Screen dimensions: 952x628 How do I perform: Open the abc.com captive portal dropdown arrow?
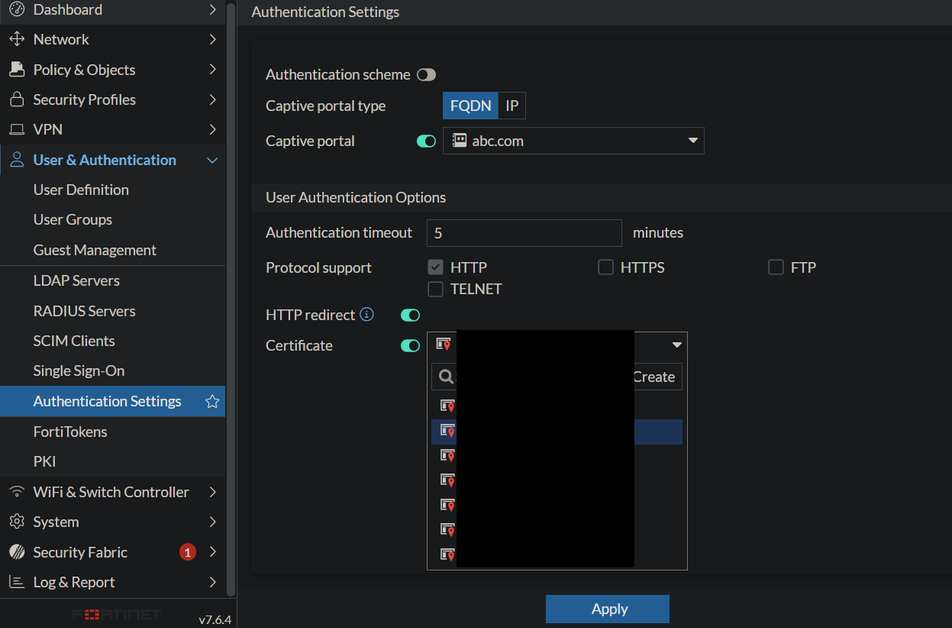tap(693, 140)
